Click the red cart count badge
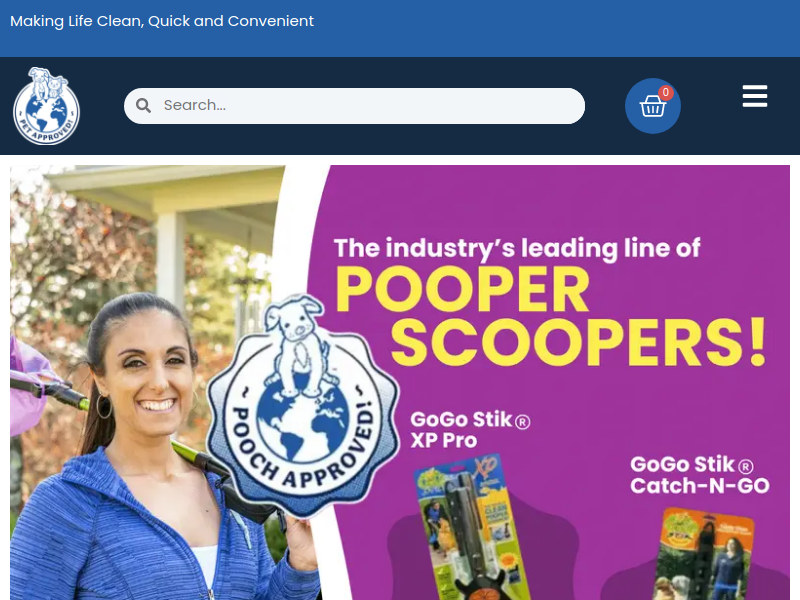 tap(665, 92)
